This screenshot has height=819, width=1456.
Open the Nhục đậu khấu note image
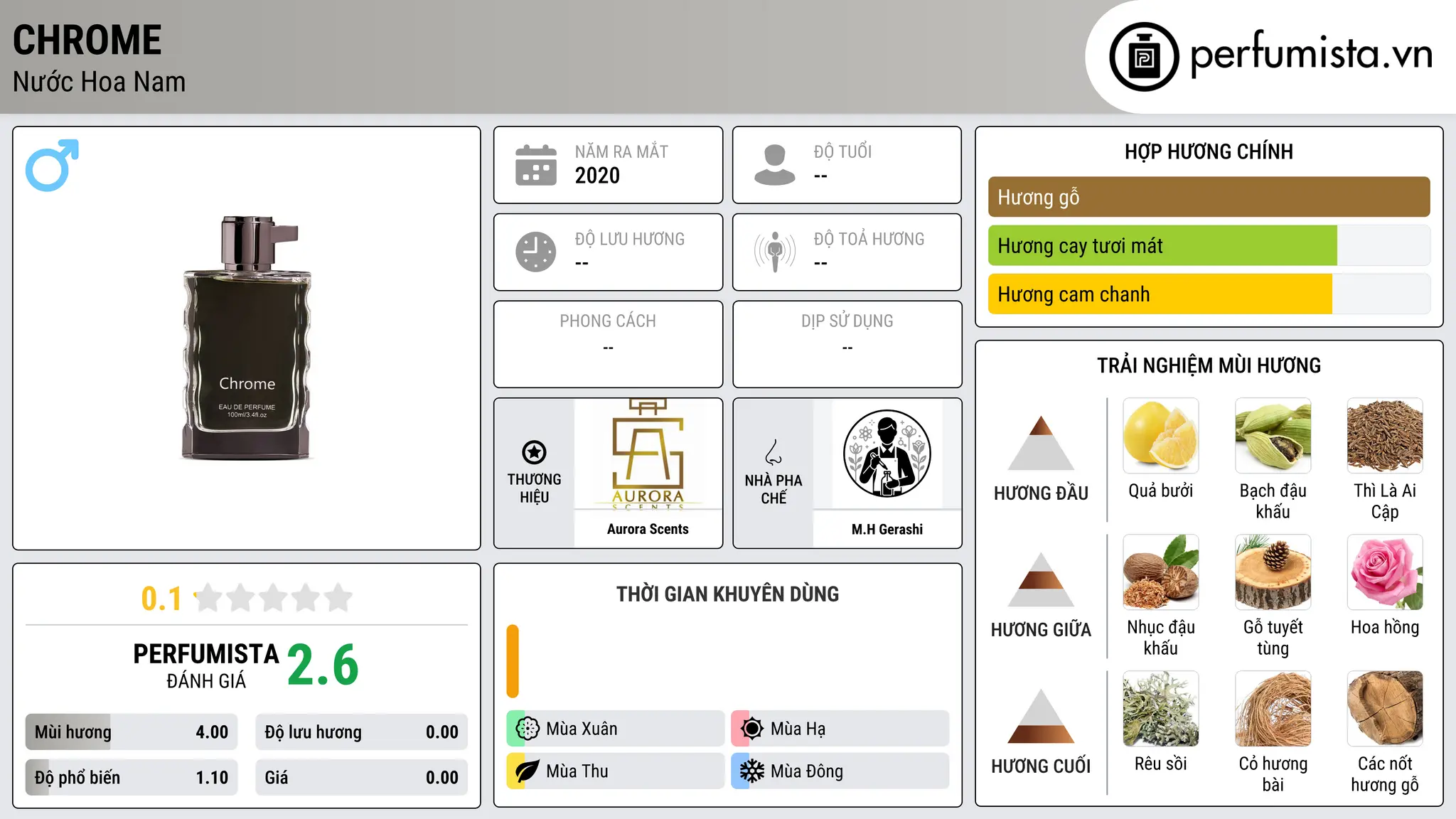1161,572
